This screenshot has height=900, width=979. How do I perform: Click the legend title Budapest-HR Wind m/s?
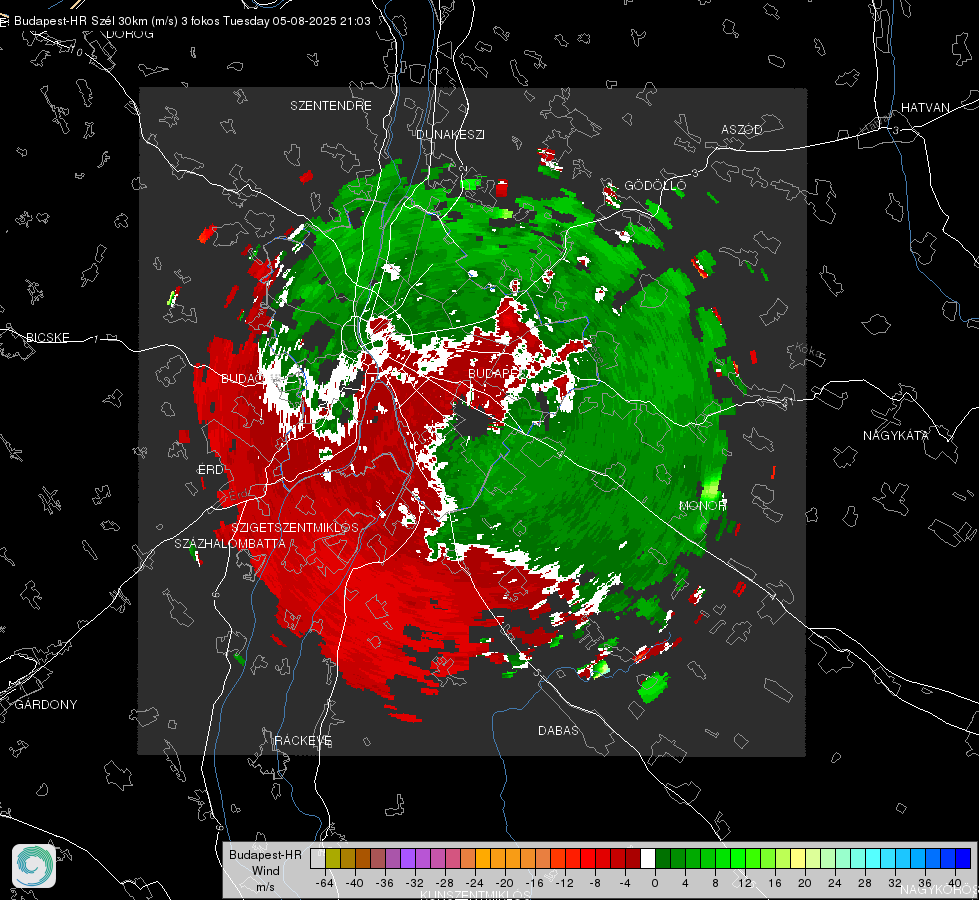point(265,871)
